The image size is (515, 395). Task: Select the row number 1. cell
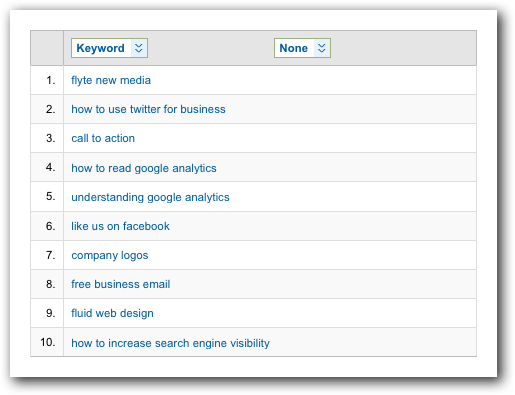point(47,80)
